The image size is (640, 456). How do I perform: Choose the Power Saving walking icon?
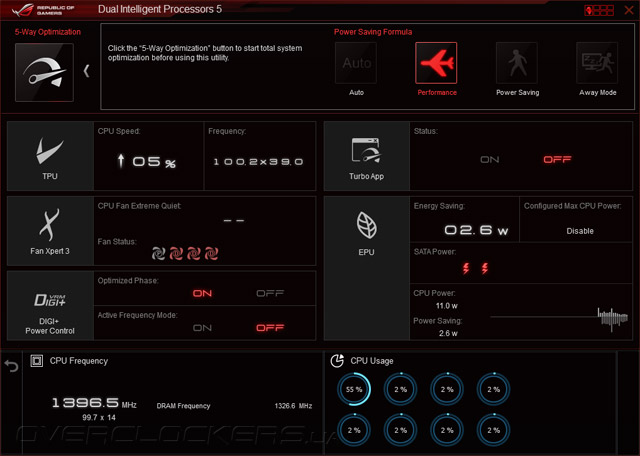coord(517,63)
